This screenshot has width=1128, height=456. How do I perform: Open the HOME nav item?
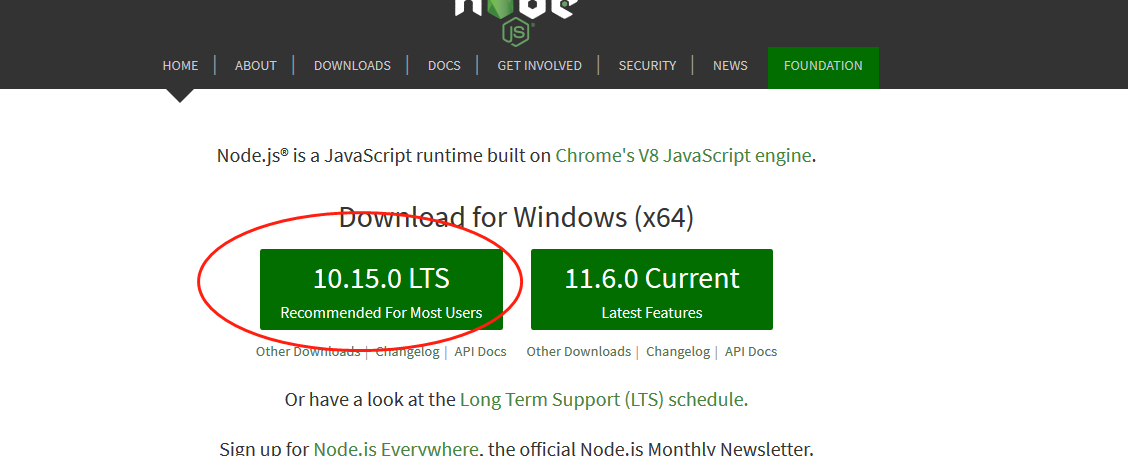(180, 65)
